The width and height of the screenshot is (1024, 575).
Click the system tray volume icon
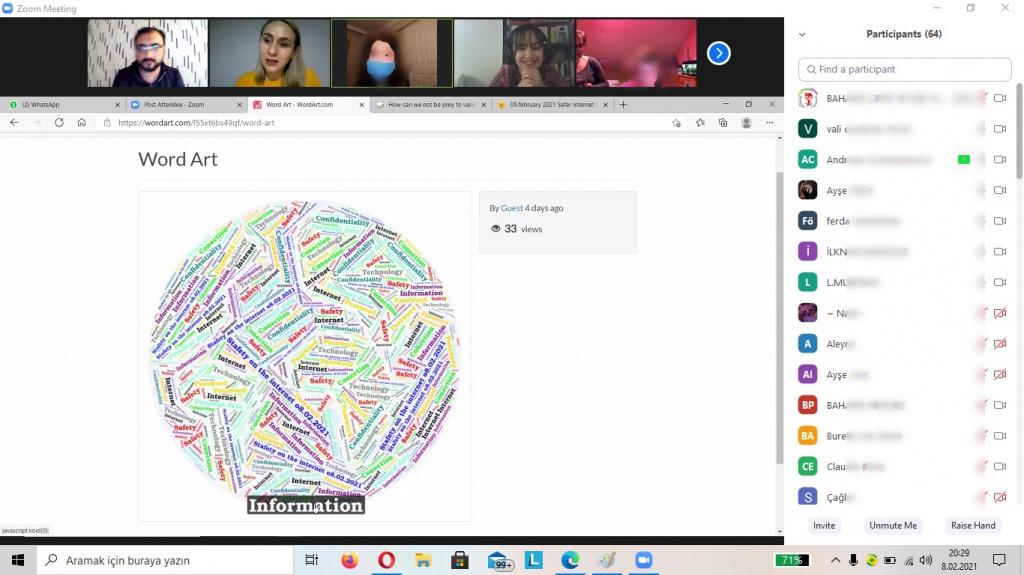(x=925, y=560)
